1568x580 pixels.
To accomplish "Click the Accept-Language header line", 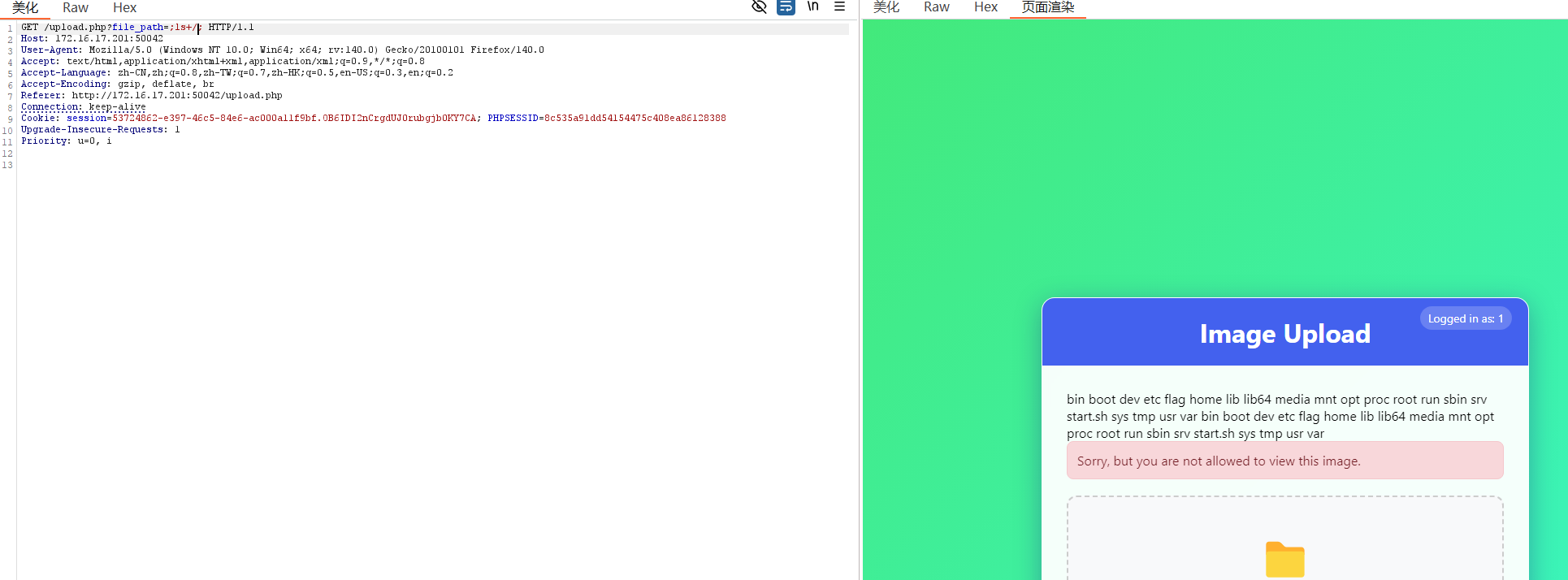I will [x=237, y=73].
